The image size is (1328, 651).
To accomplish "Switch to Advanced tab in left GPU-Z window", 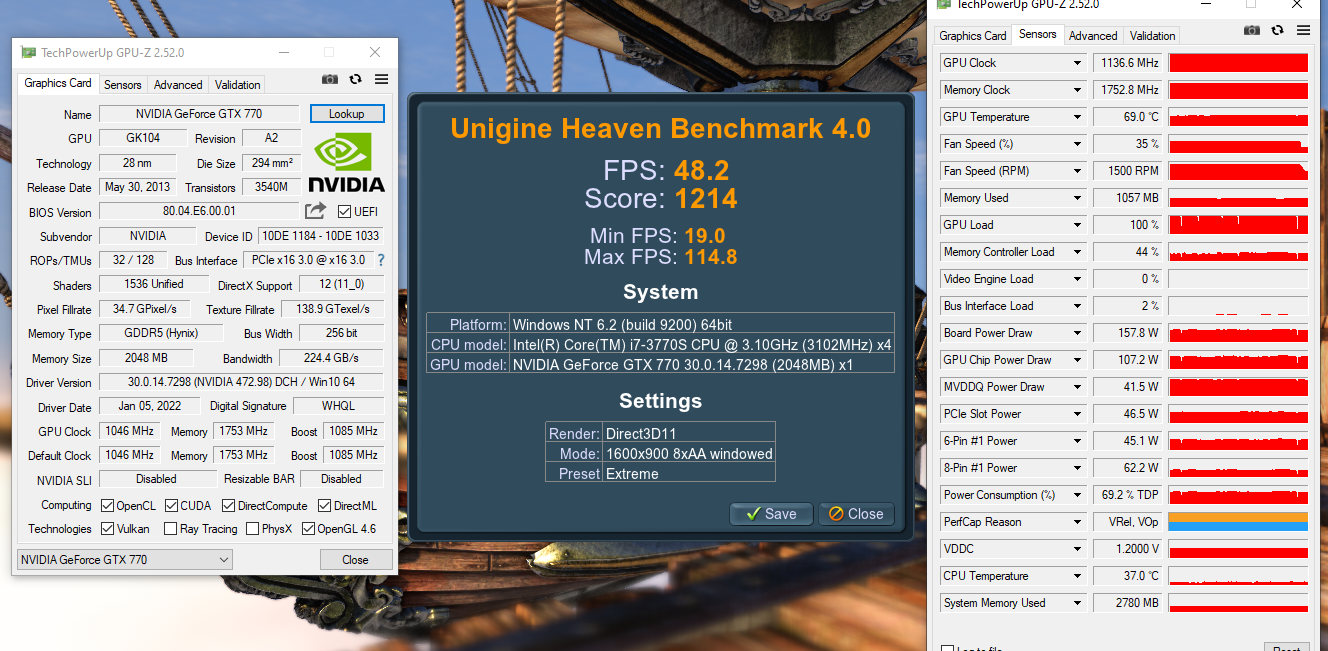I will [178, 85].
